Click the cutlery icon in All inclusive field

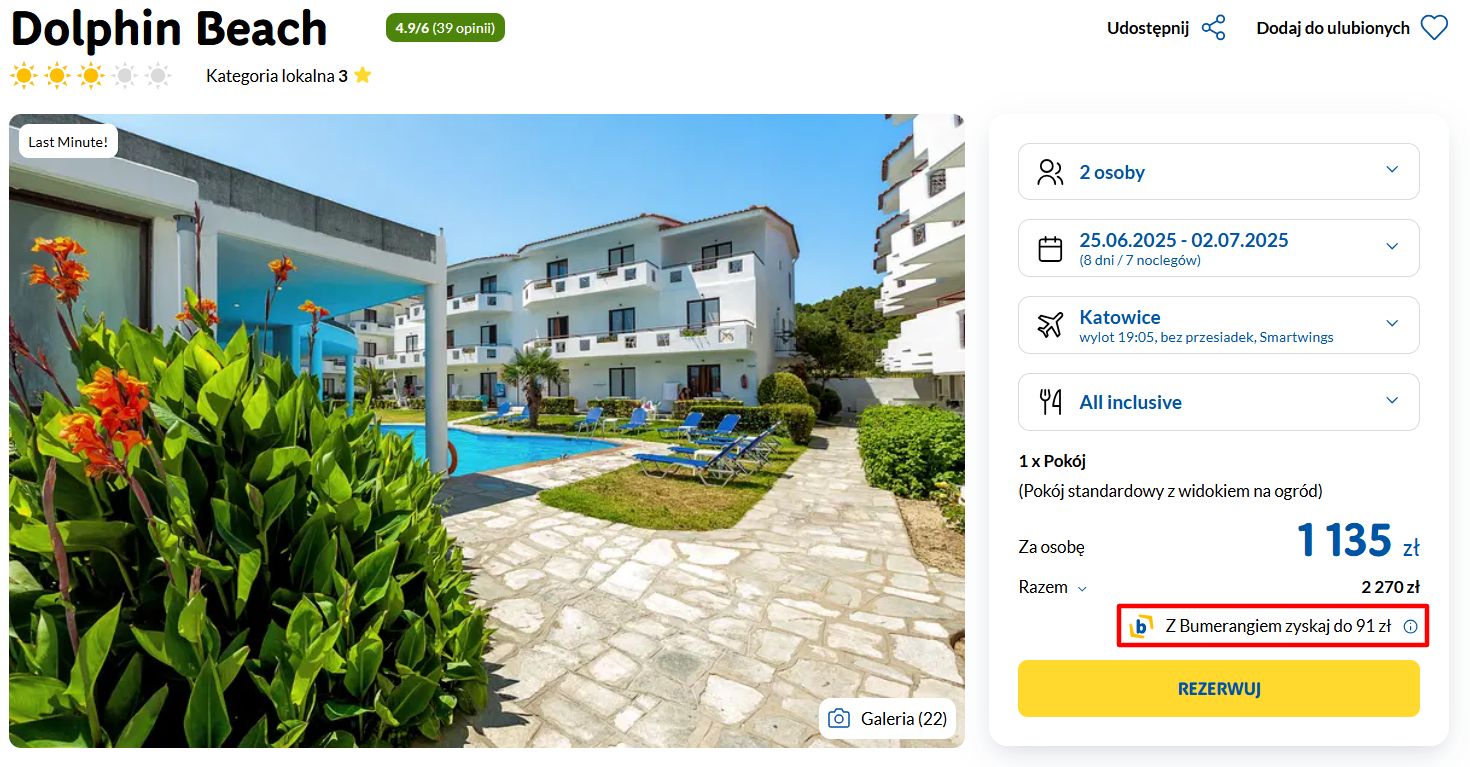click(1050, 402)
